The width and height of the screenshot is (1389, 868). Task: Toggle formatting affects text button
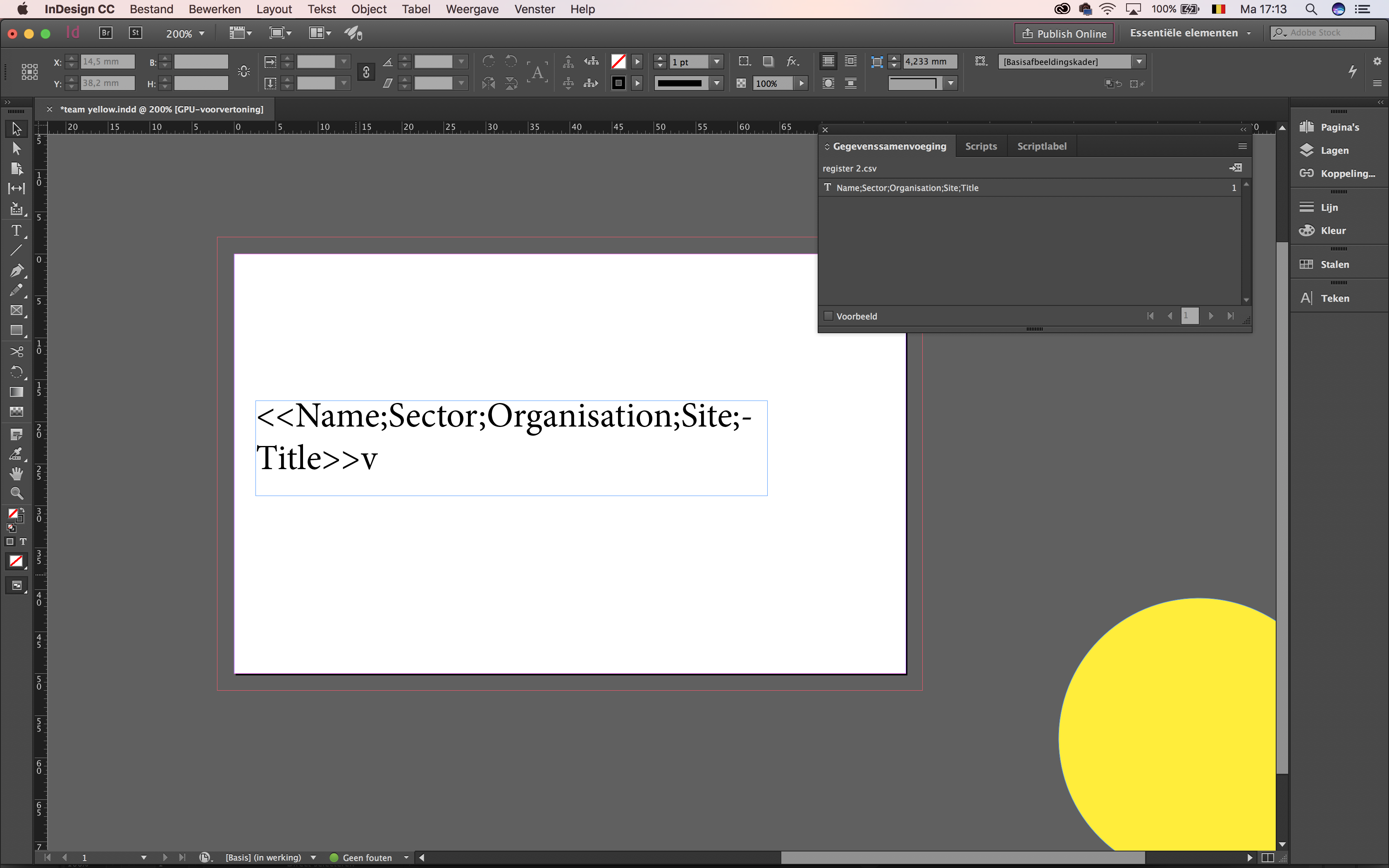pos(23,541)
